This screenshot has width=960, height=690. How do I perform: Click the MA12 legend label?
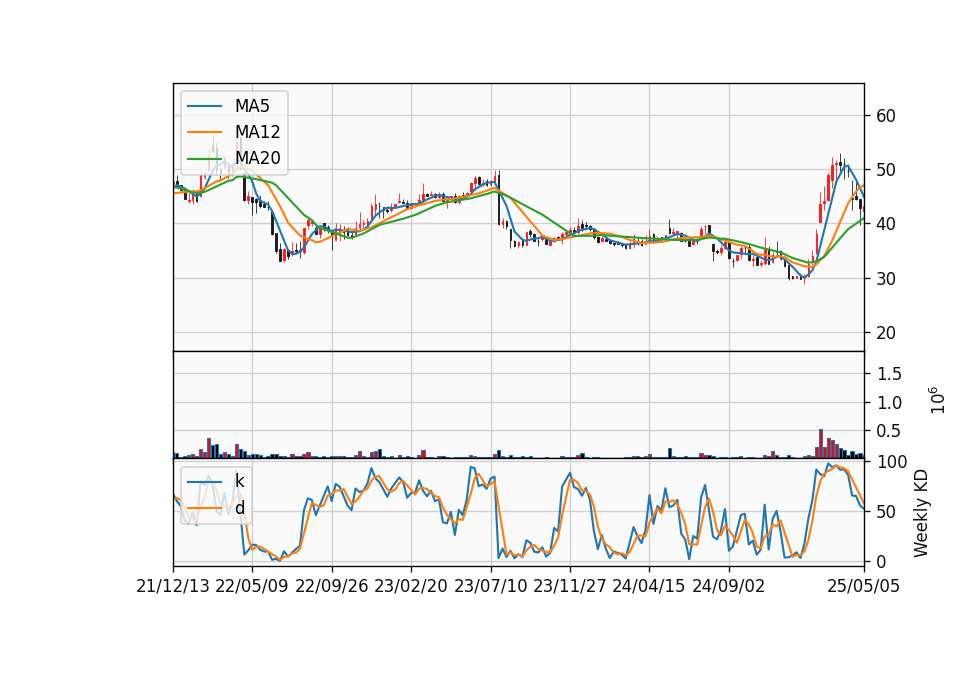pos(257,132)
